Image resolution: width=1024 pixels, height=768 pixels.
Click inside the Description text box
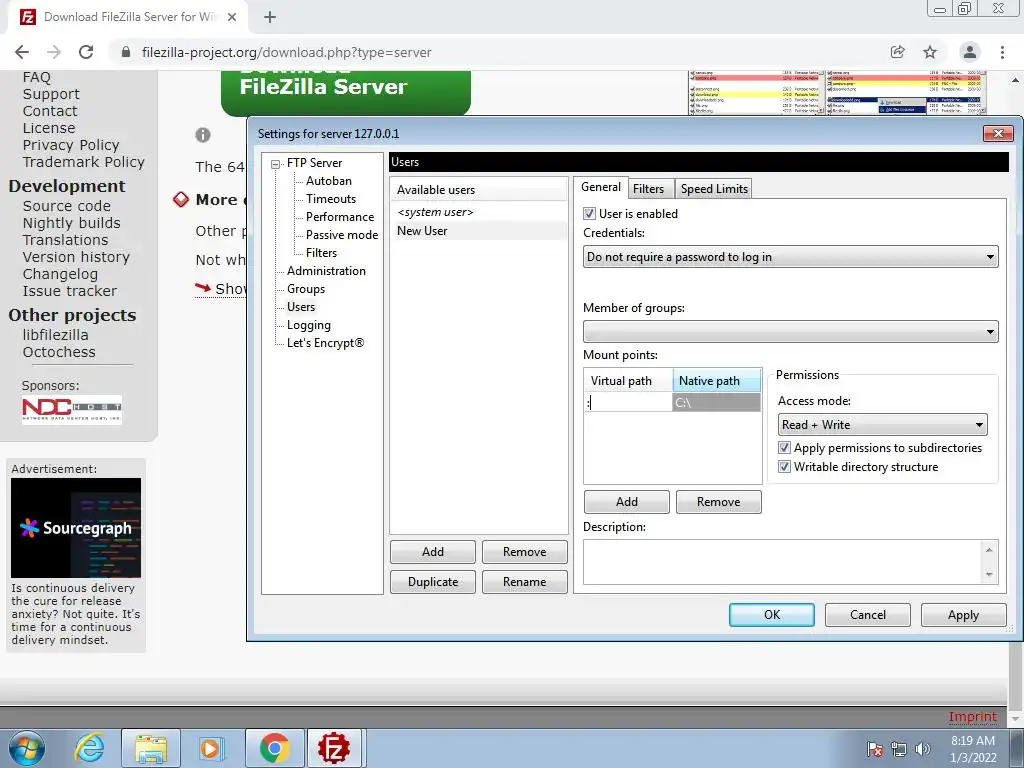pyautogui.click(x=784, y=562)
